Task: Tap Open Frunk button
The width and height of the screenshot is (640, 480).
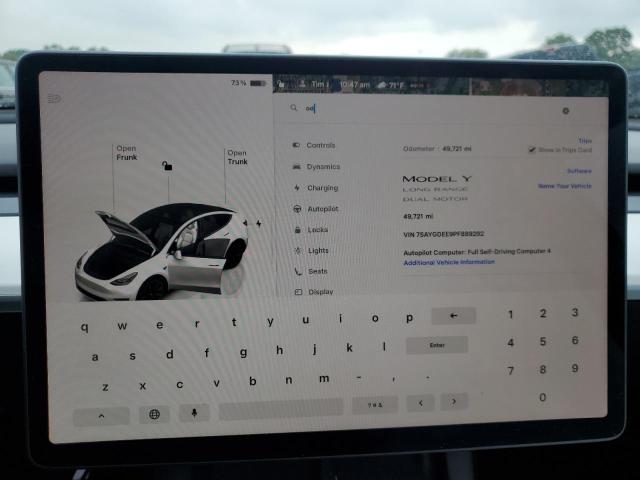Action: 127,153
